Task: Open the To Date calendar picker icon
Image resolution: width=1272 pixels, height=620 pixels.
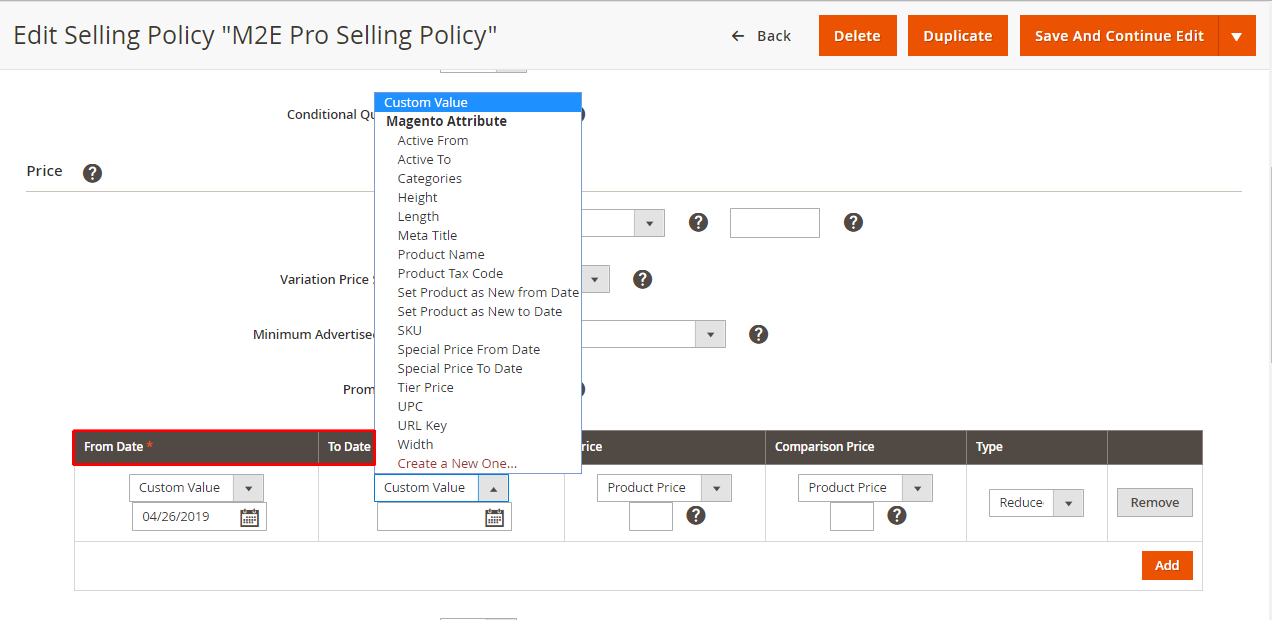Action: pyautogui.click(x=494, y=517)
